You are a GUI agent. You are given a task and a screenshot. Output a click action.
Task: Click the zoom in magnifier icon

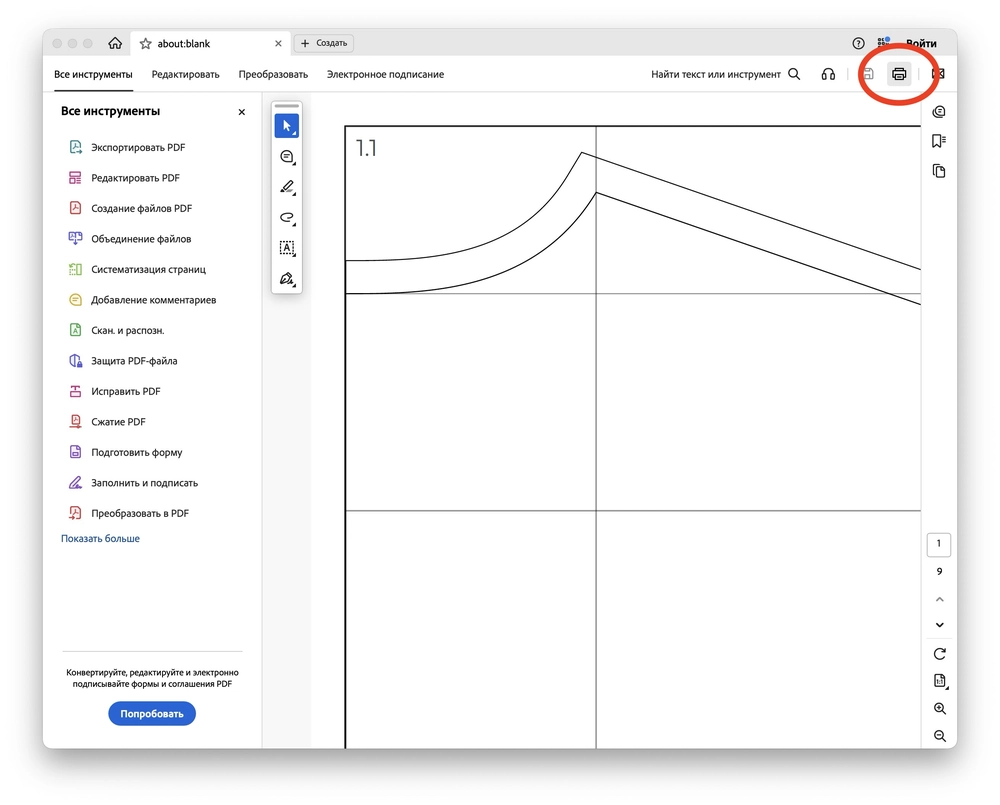939,709
